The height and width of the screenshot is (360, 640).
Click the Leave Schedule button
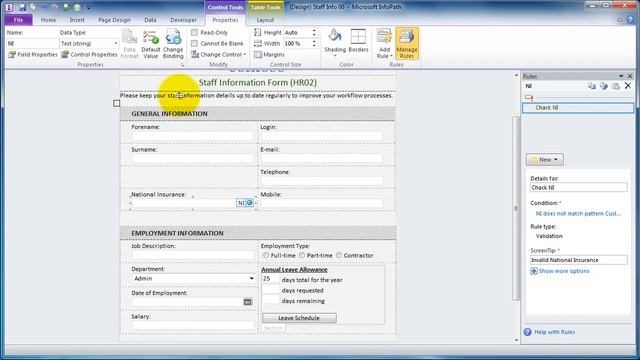click(299, 318)
